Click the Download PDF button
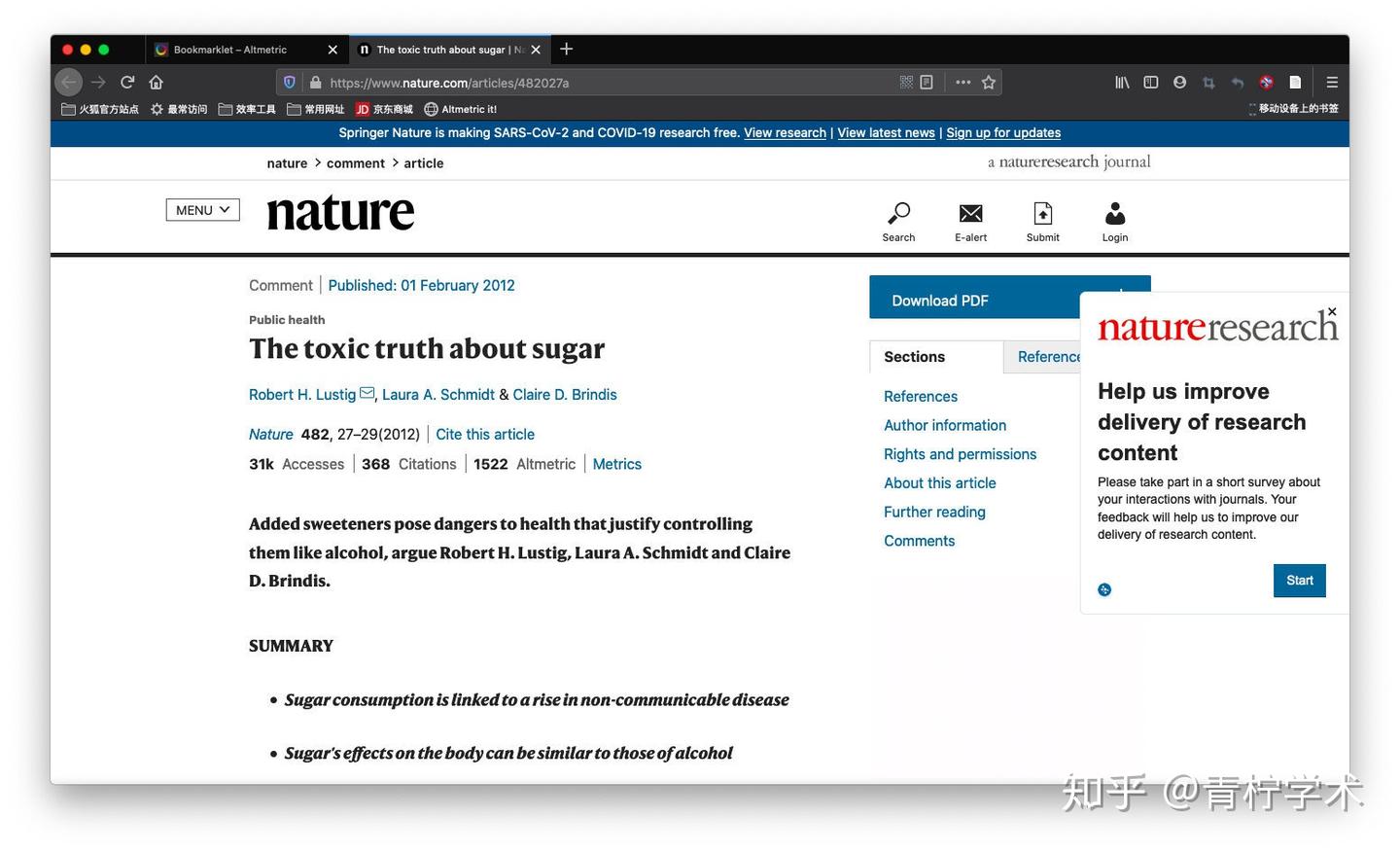Image resolution: width=1400 pixels, height=851 pixels. 940,300
